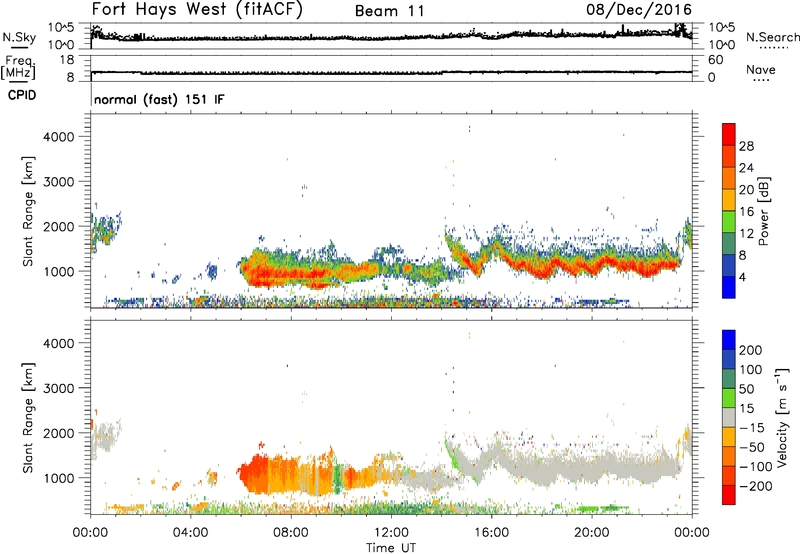Click the "18" tick on the frequency axis
The image size is (800, 554).
click(67, 60)
